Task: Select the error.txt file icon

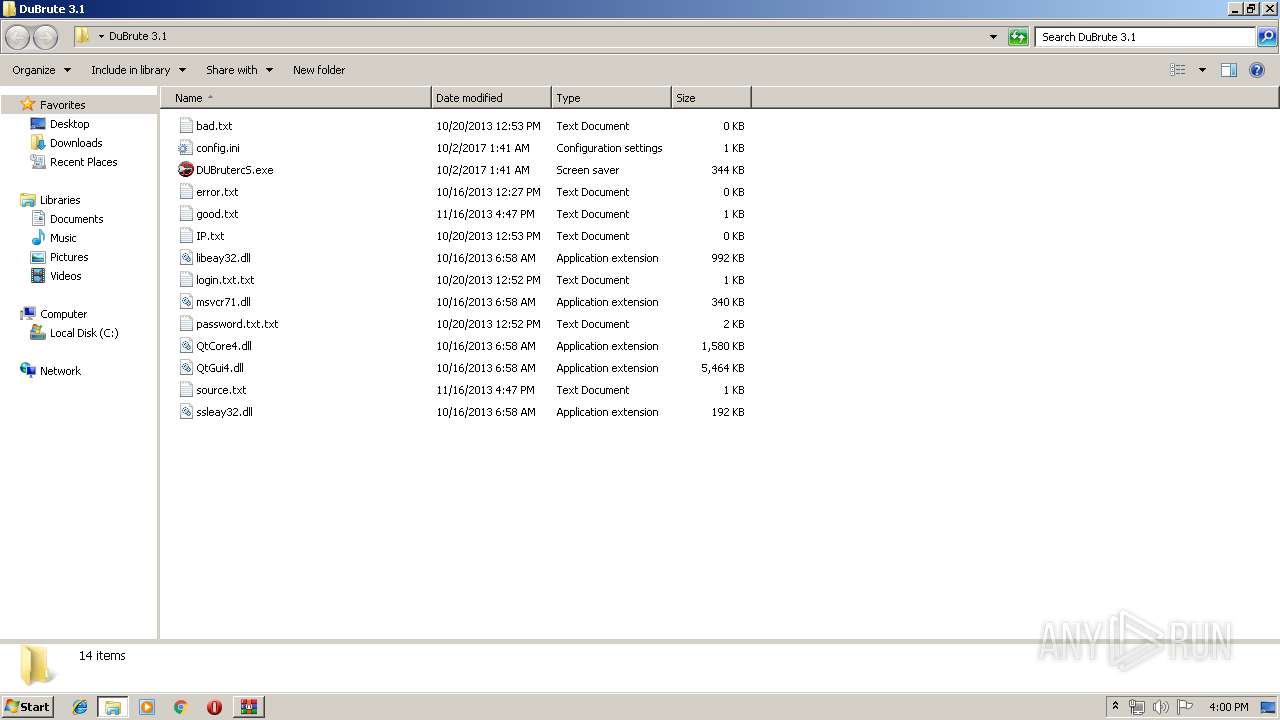Action: (186, 192)
